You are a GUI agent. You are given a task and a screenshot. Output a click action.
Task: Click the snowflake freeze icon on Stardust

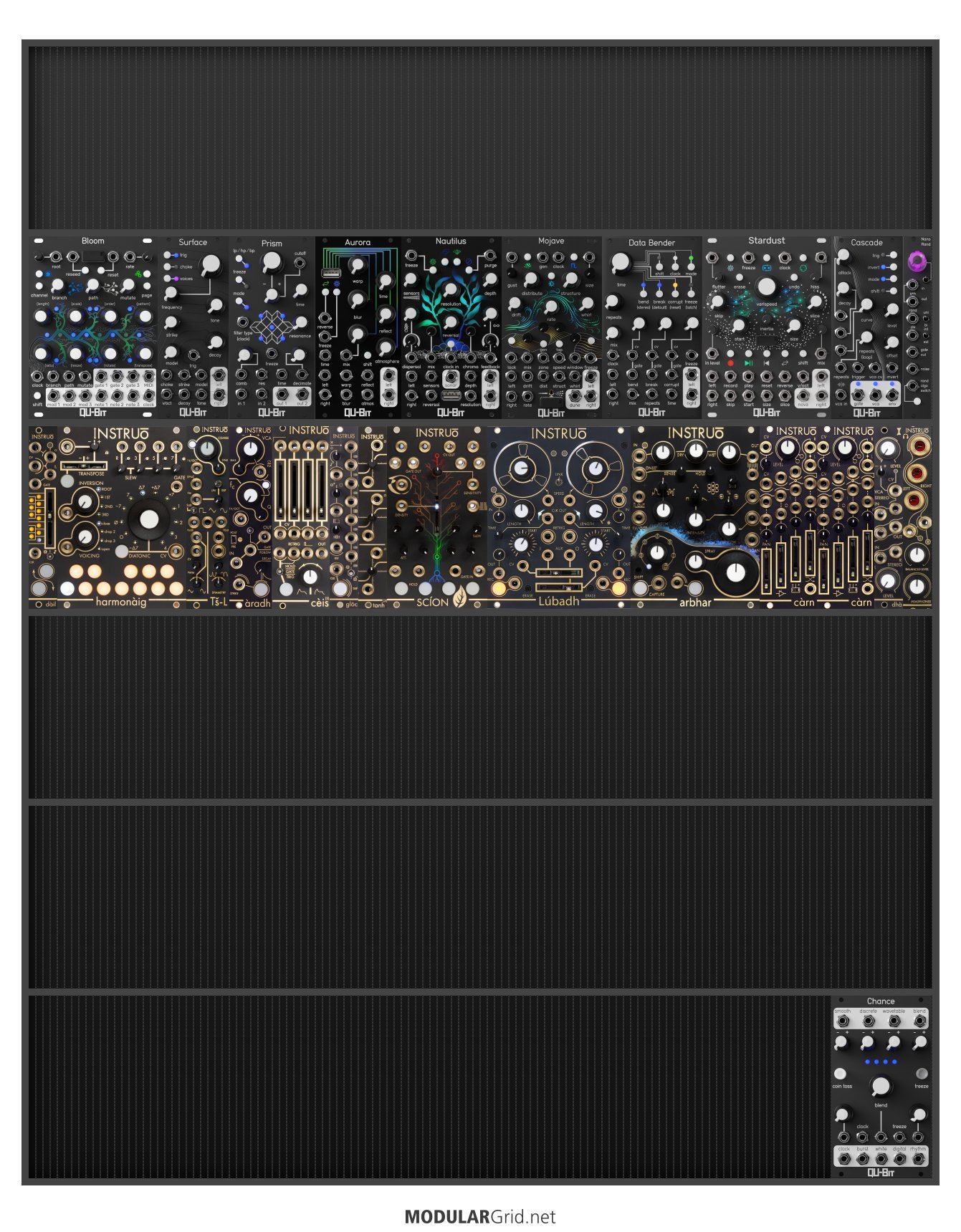(730, 268)
